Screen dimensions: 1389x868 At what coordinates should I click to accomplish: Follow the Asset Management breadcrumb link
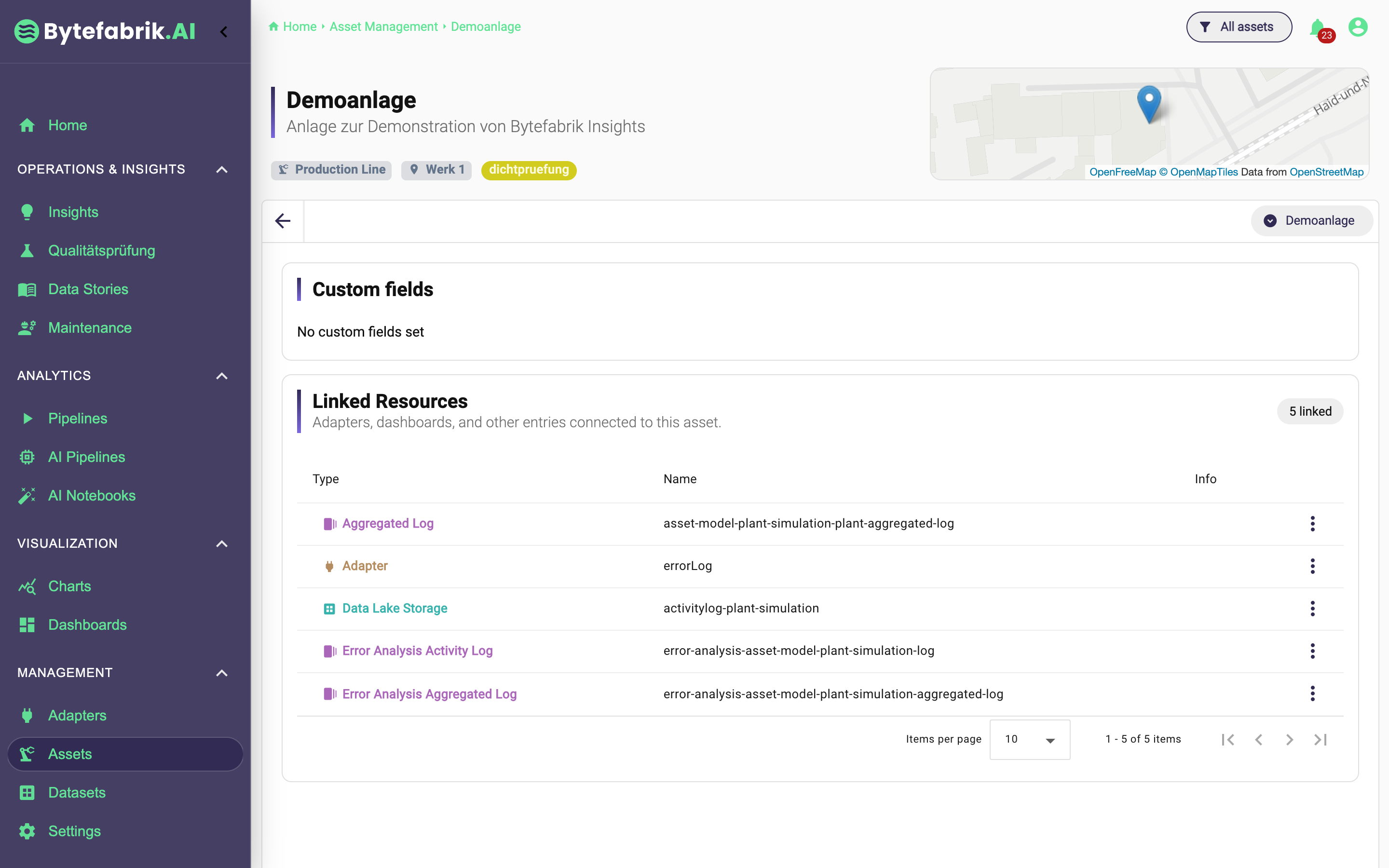tap(383, 27)
